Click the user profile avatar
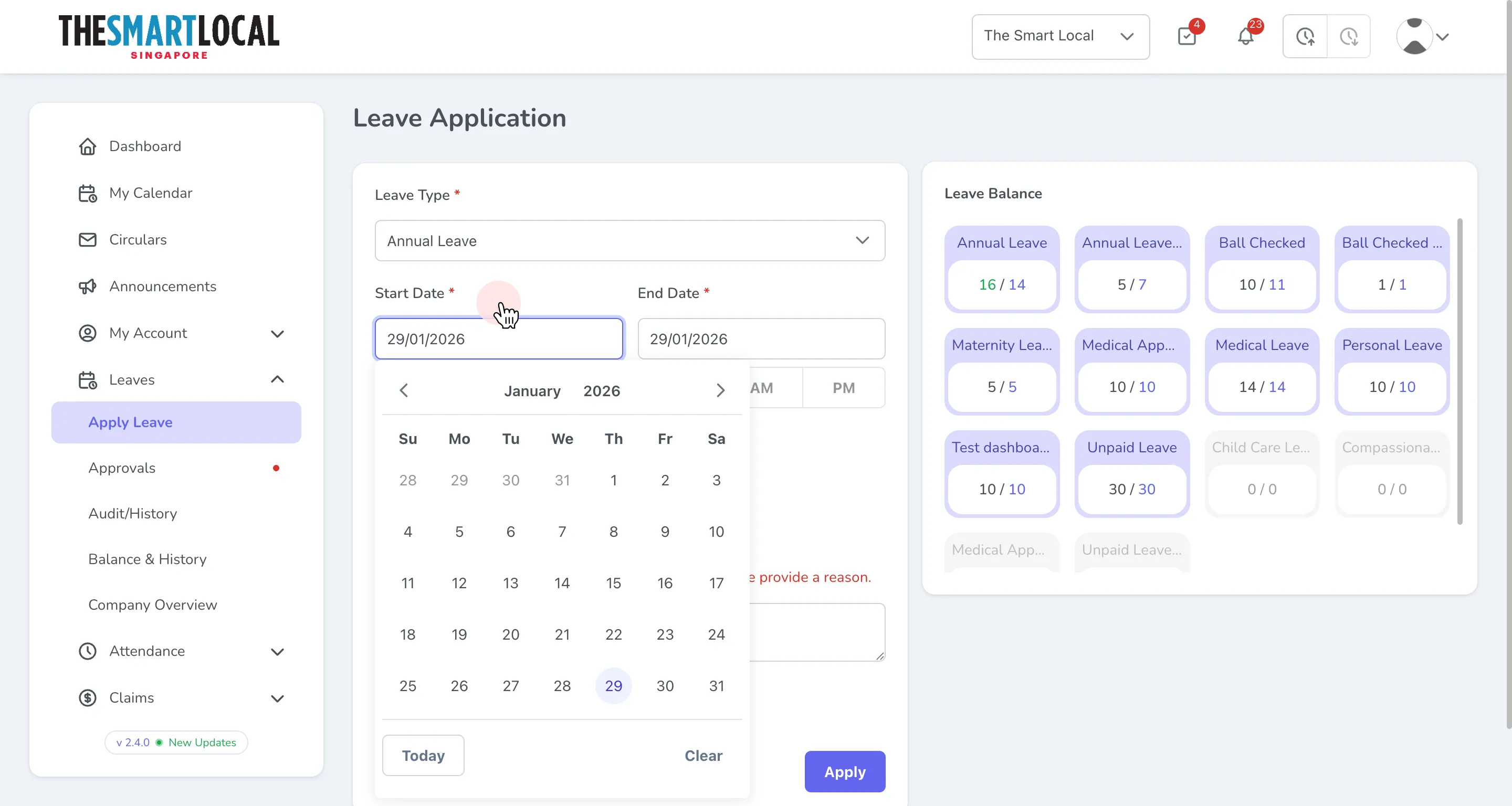Screen dimensions: 1512x806 click(1414, 36)
